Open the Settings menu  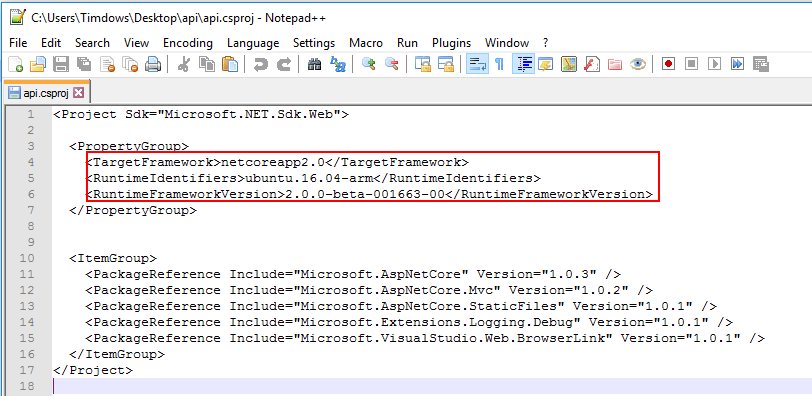314,43
